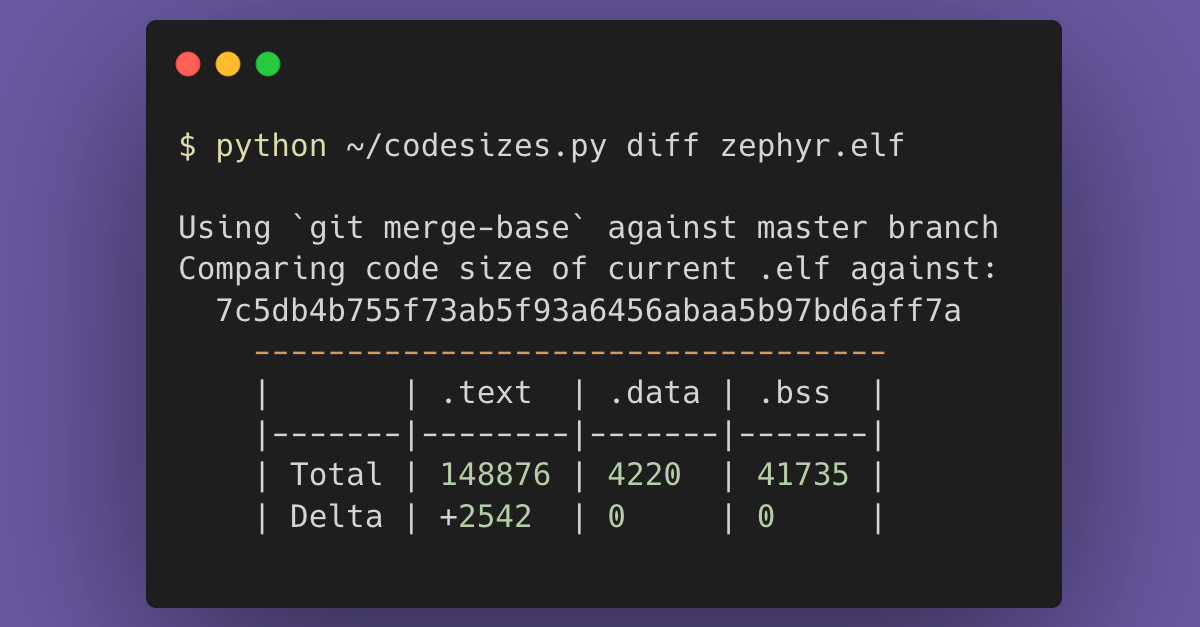Click the .text column header
This screenshot has height=627, width=1200.
click(486, 393)
